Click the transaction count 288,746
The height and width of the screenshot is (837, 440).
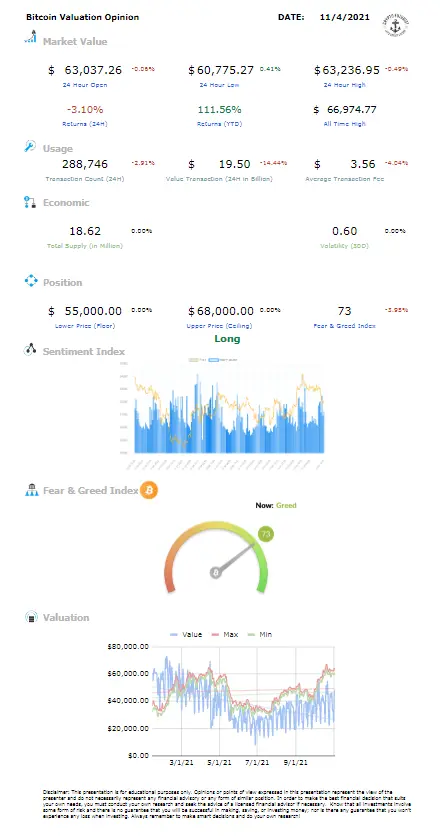(x=85, y=163)
